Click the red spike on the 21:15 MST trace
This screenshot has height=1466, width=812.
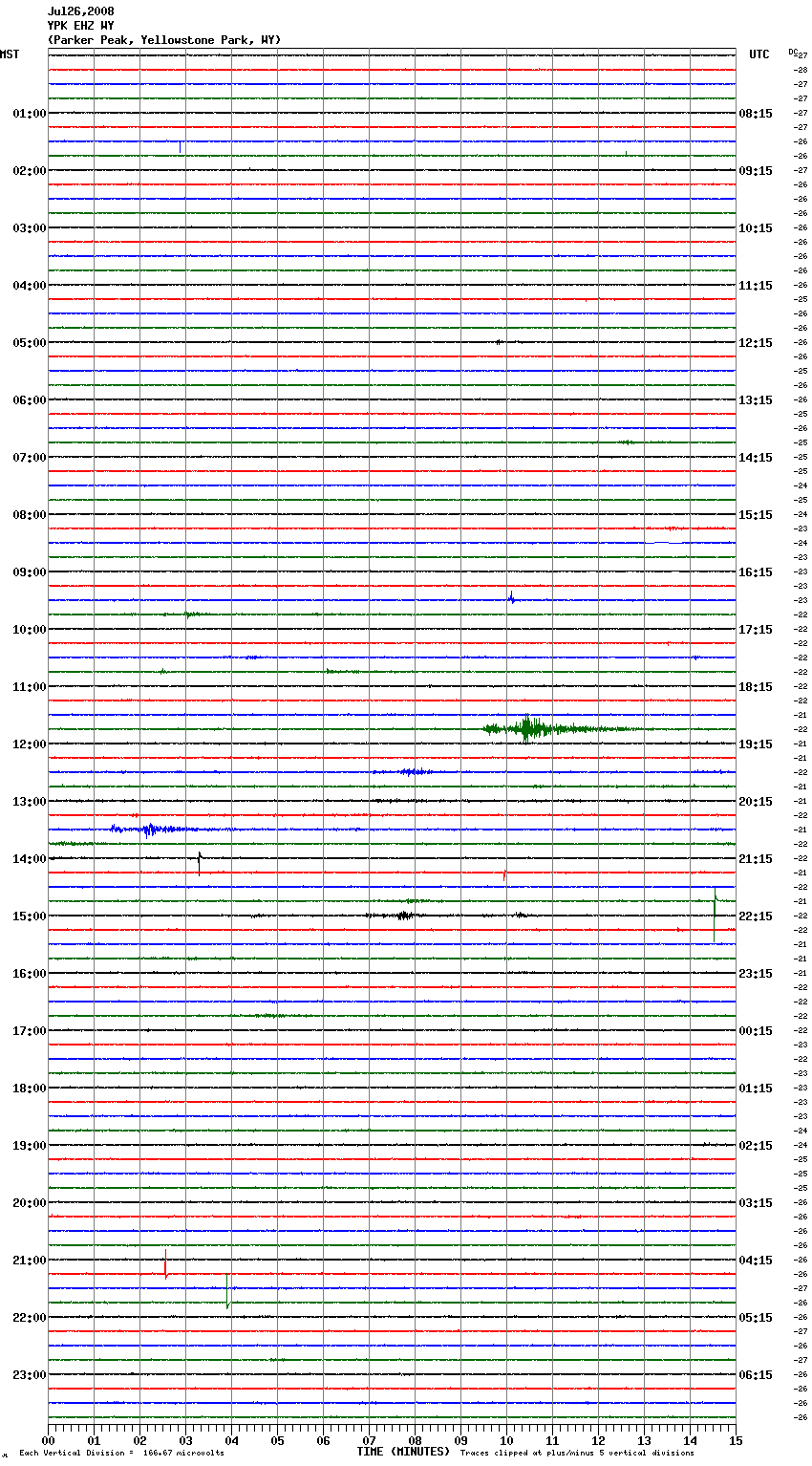pyautogui.click(x=165, y=1266)
